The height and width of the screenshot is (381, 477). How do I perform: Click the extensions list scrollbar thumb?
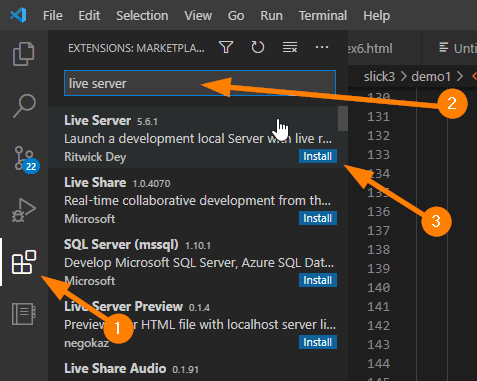pyautogui.click(x=343, y=119)
